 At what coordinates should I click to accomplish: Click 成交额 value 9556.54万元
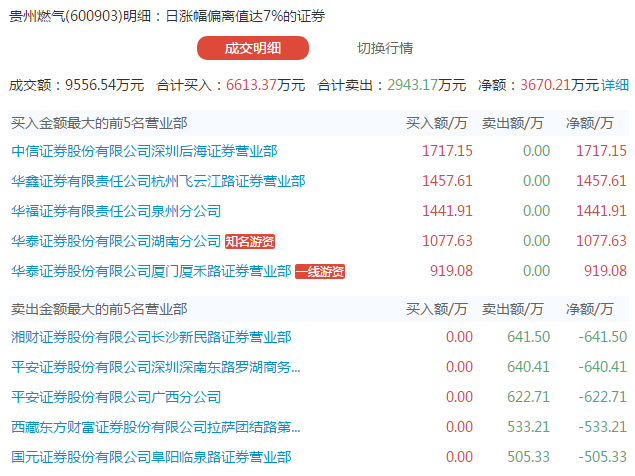pyautogui.click(x=104, y=85)
